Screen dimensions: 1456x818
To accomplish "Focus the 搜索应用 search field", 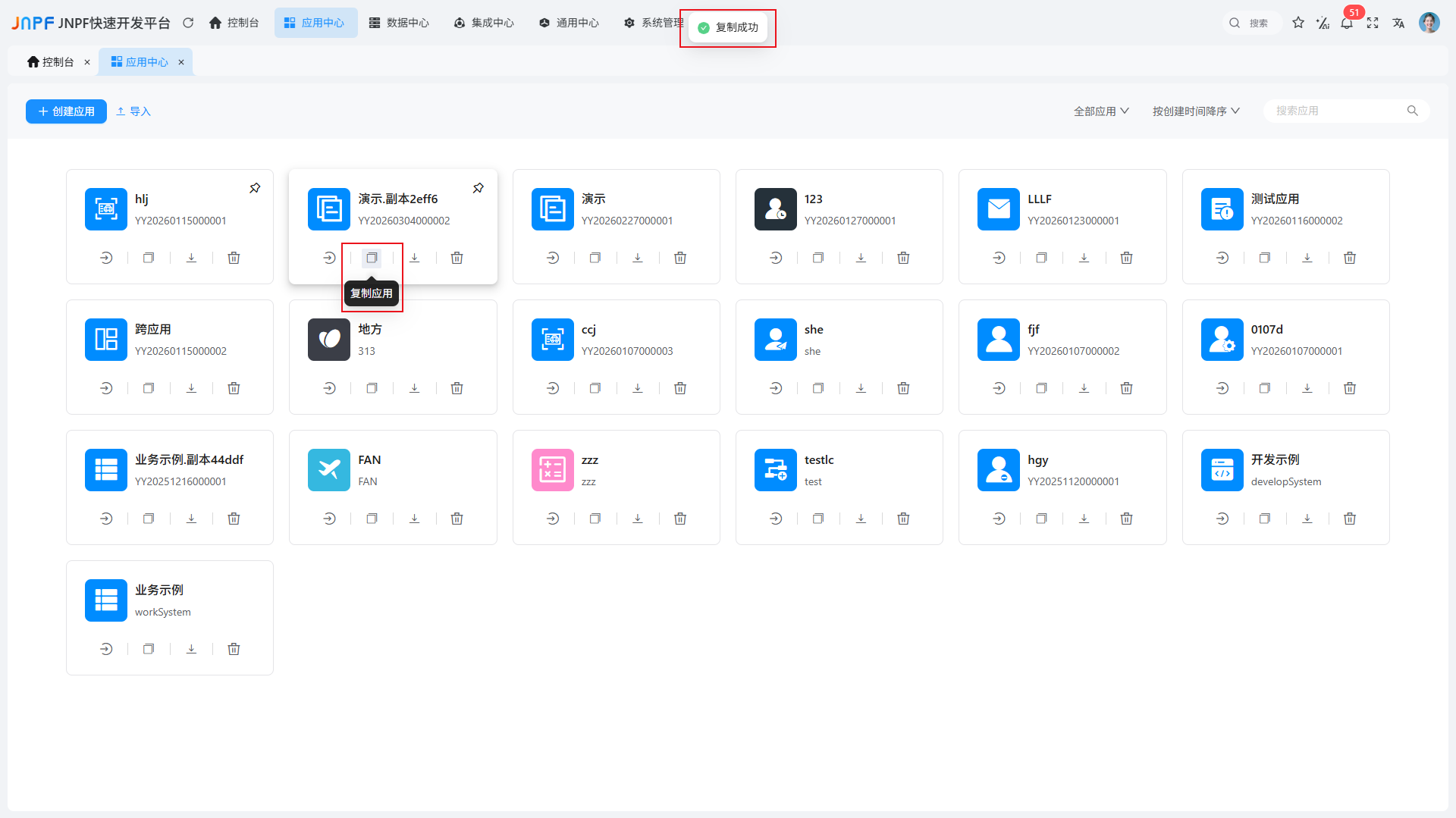I will tap(1338, 111).
